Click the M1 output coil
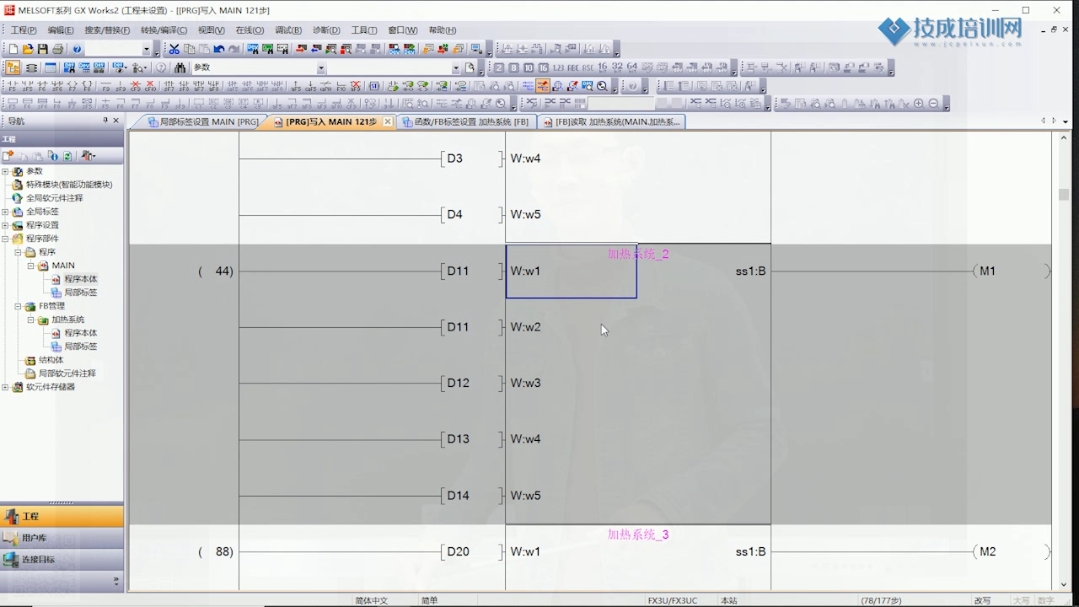Screen dimensions: 1079x607 tap(1012, 271)
